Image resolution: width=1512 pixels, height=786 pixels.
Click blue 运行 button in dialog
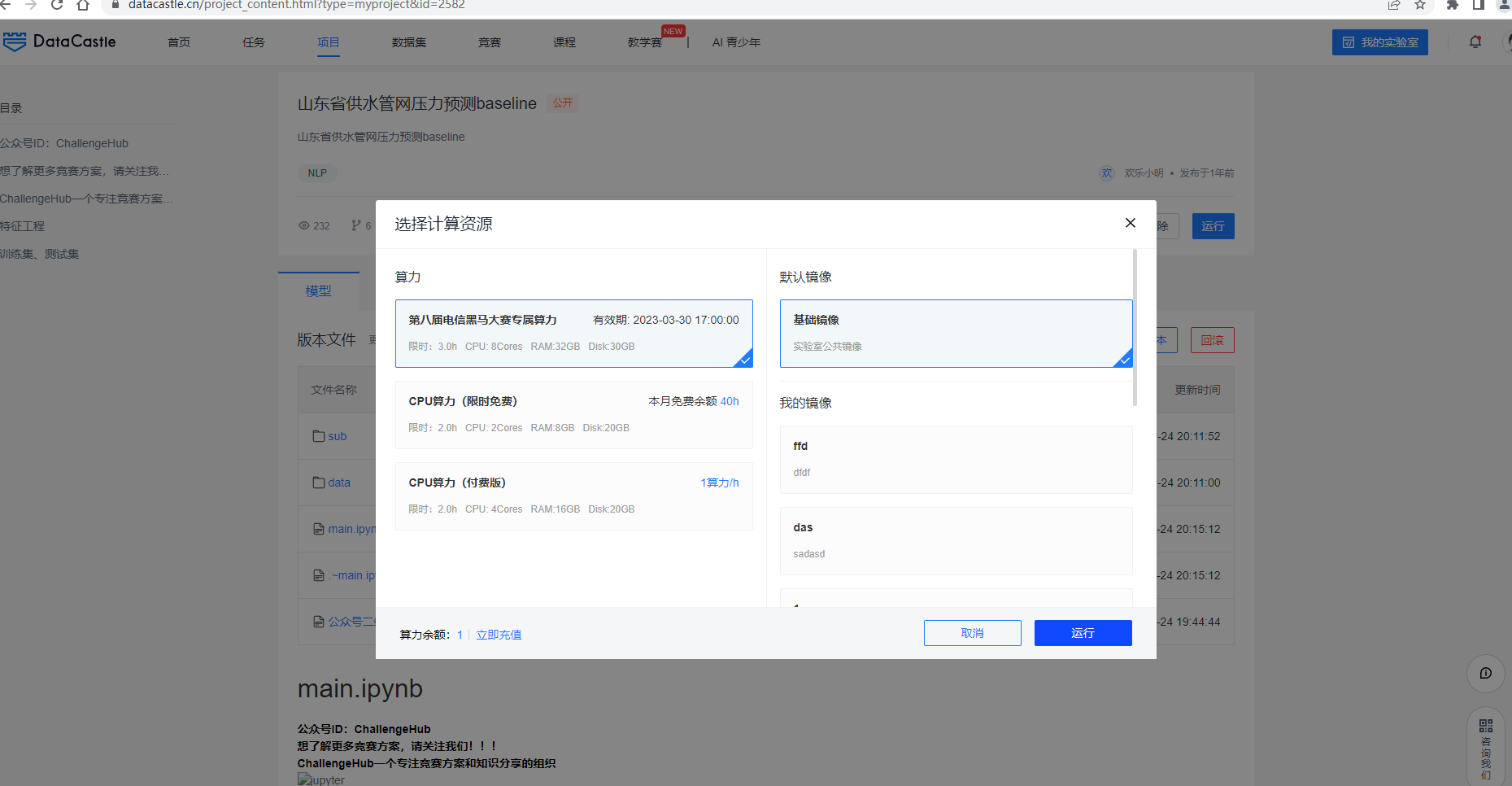tap(1083, 633)
